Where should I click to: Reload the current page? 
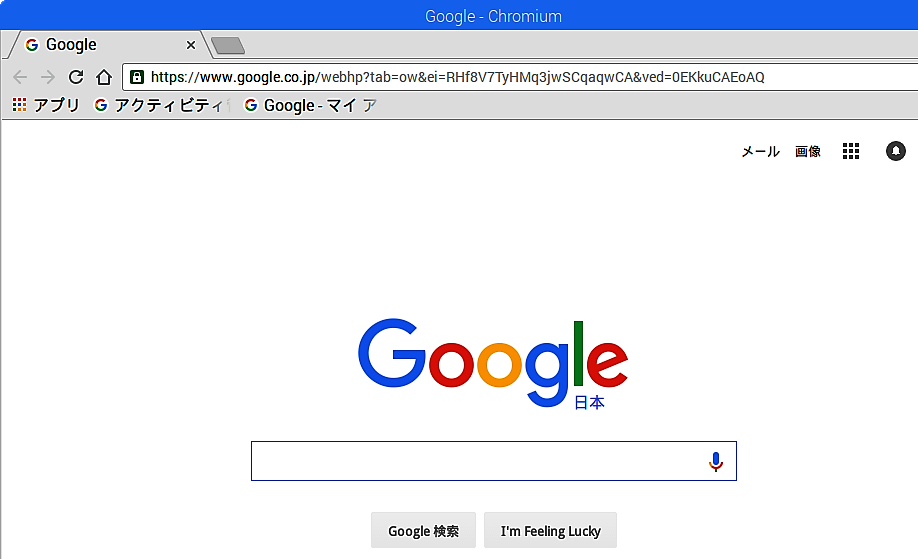click(76, 77)
